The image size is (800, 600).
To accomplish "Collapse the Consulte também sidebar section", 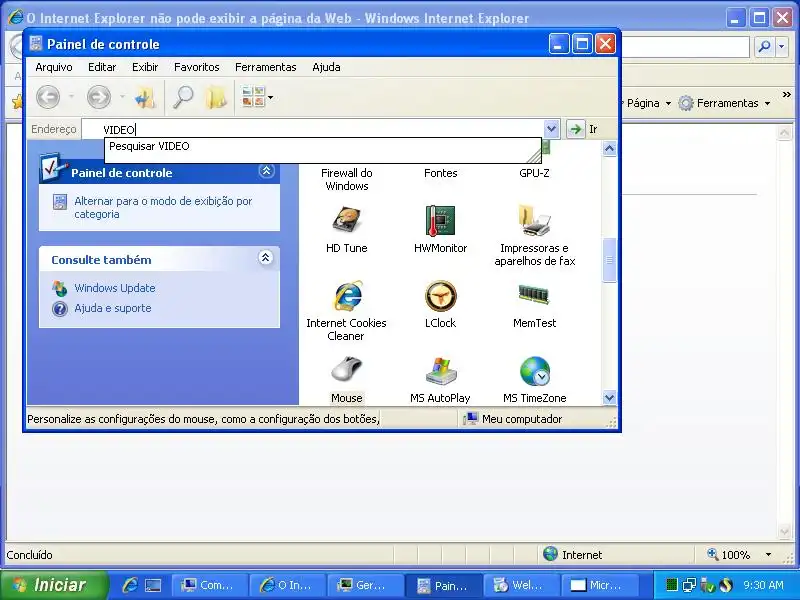I will (x=265, y=258).
